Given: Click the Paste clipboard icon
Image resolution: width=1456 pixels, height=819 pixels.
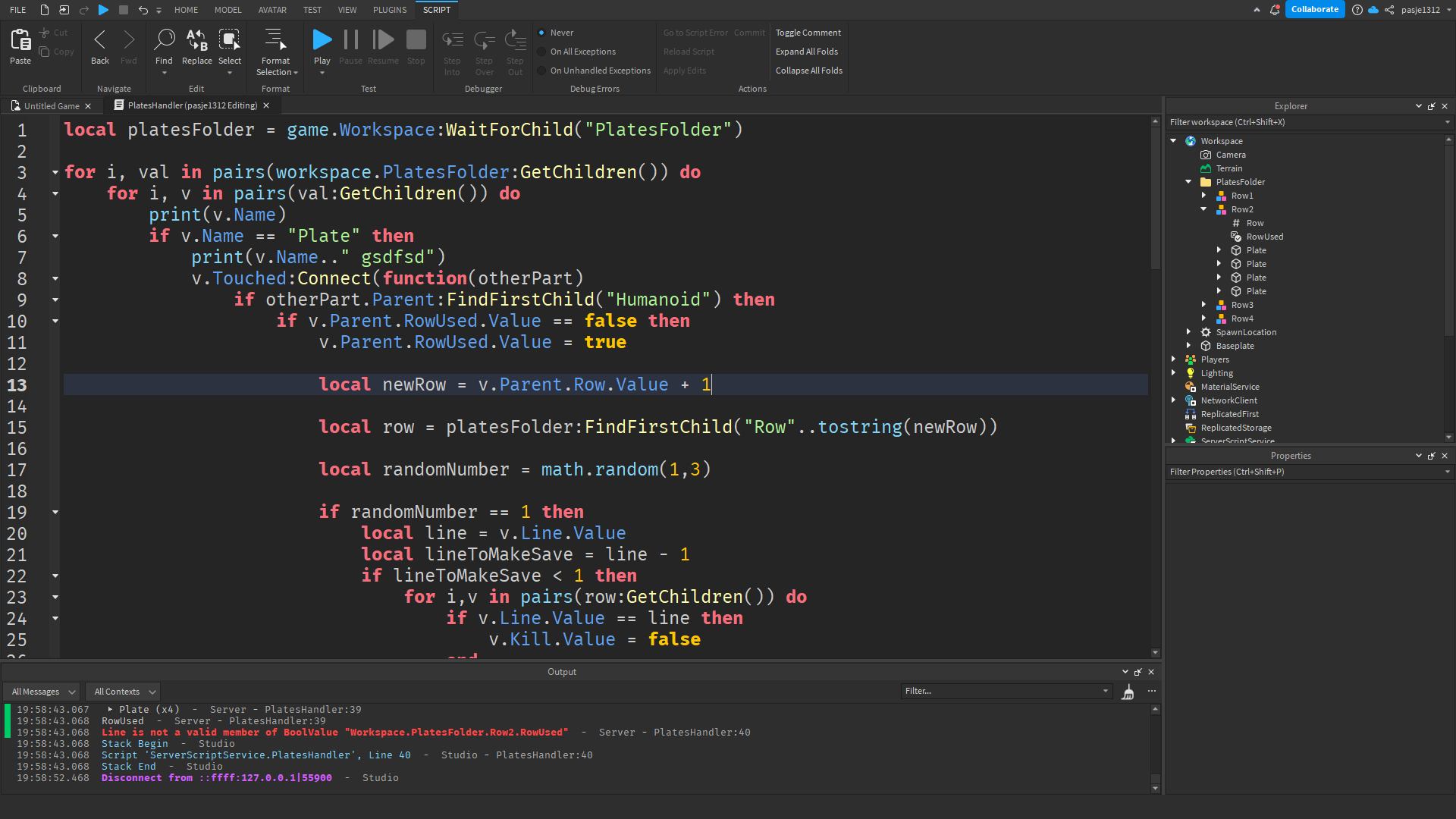Looking at the screenshot, I should (x=20, y=40).
